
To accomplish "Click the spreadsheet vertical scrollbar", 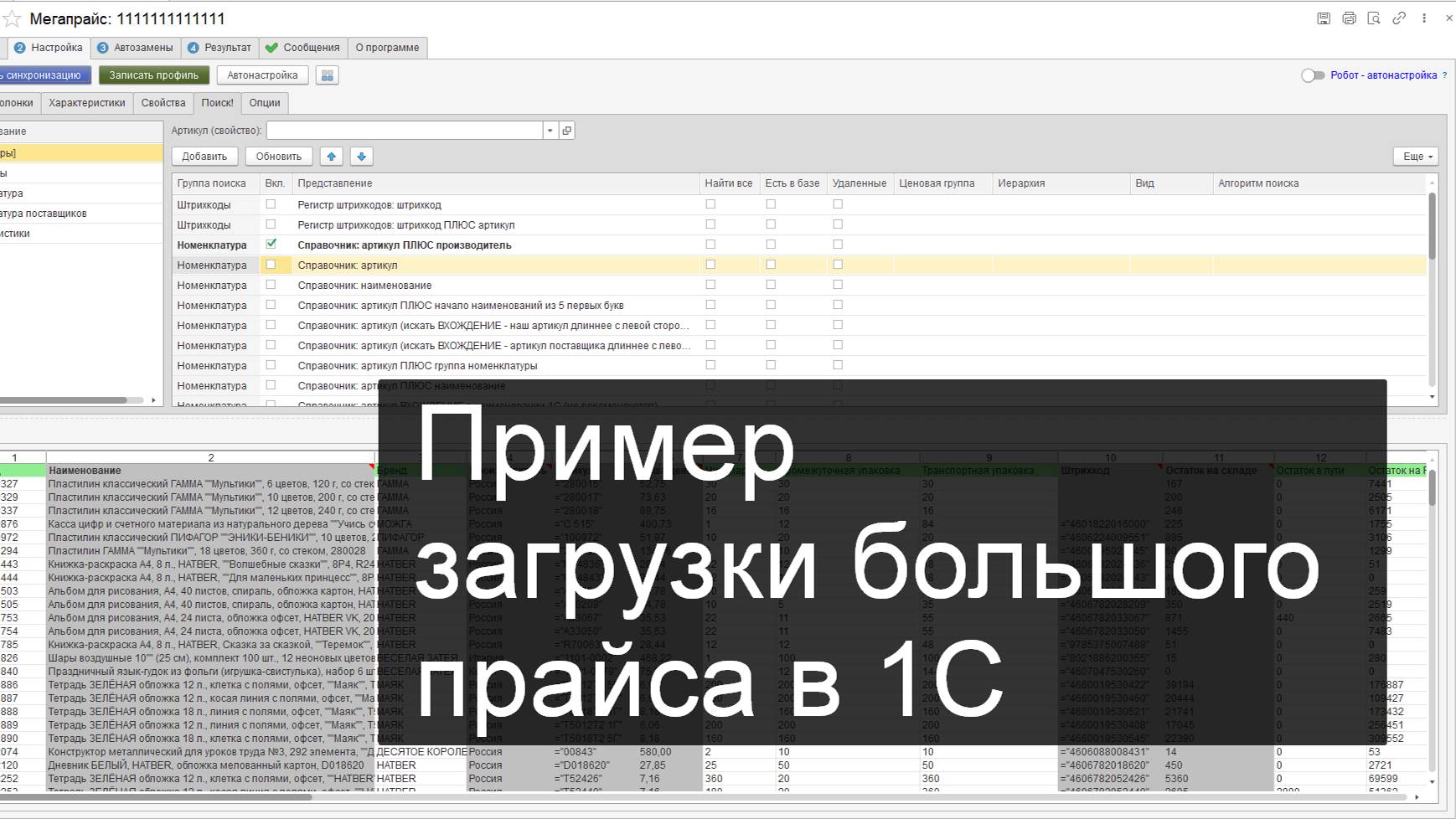I will (x=1432, y=487).
